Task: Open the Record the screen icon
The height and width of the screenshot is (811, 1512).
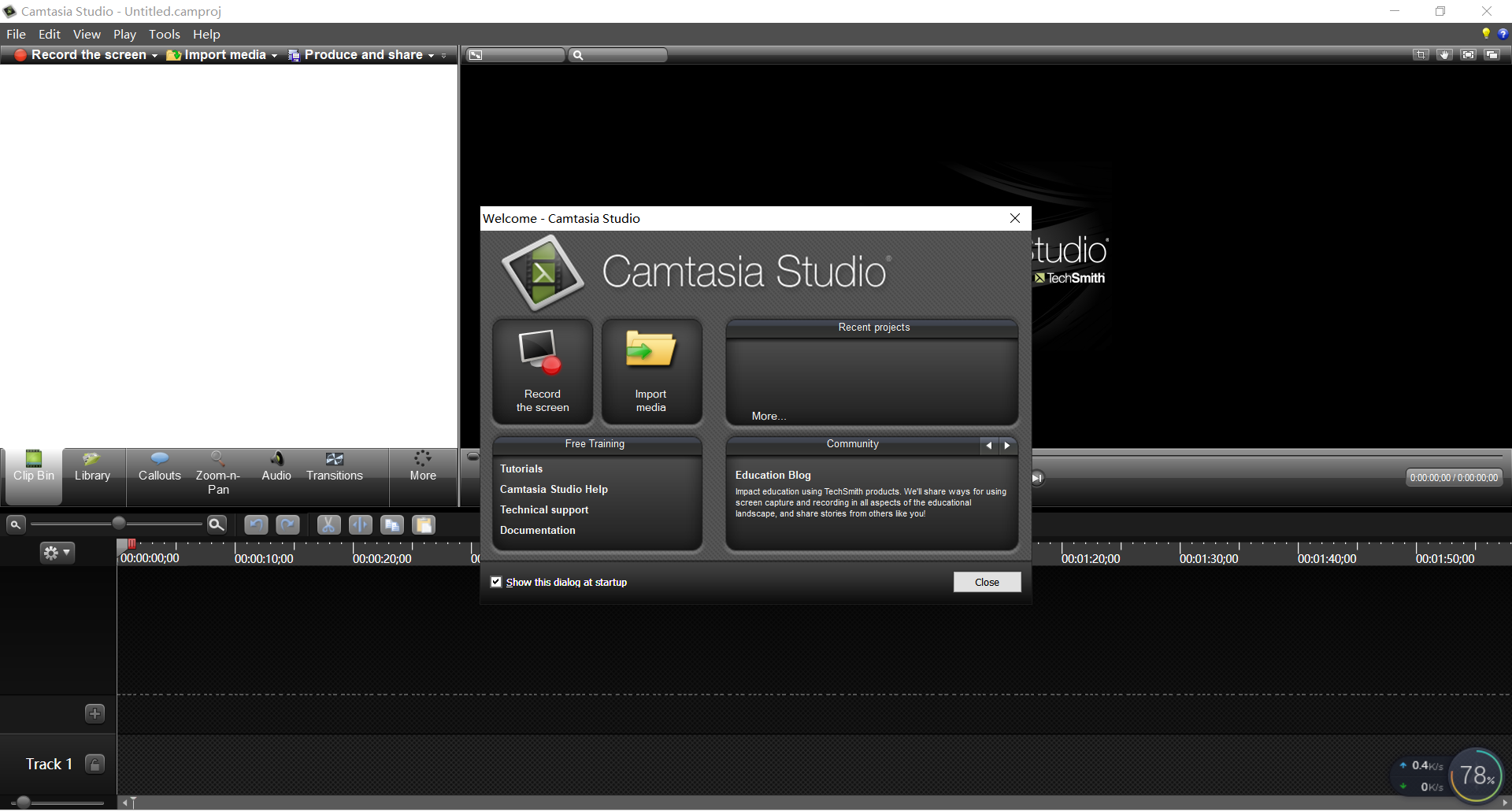Action: pos(20,54)
